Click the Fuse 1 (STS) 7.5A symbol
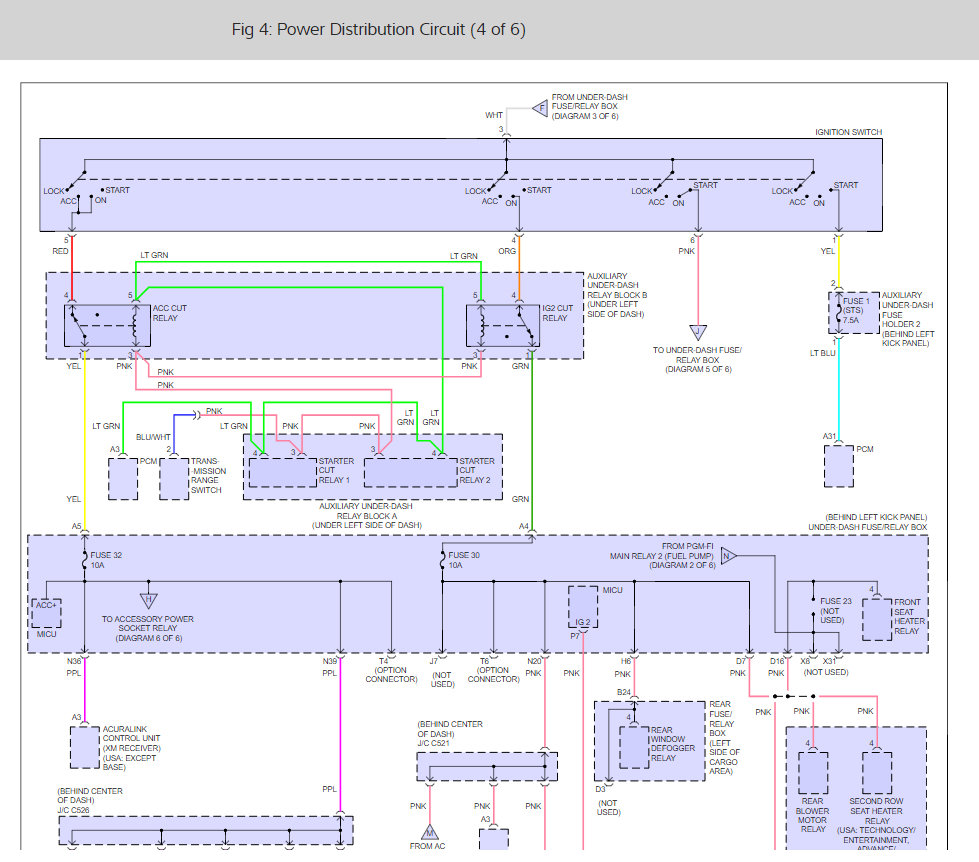979x862 pixels. tap(852, 313)
